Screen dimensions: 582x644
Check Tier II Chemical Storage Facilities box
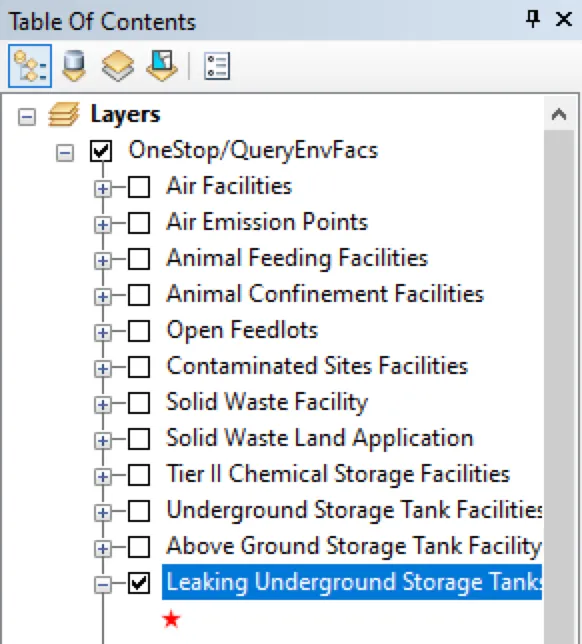(x=139, y=475)
